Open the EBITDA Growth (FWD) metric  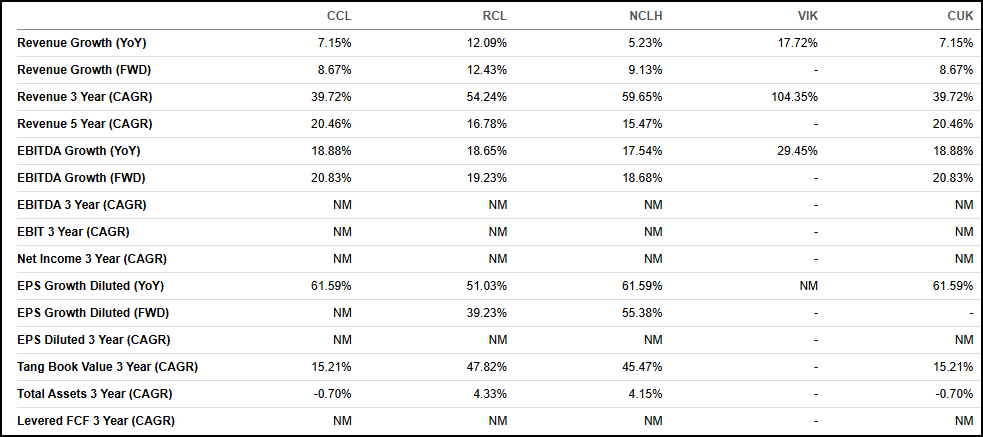click(81, 178)
